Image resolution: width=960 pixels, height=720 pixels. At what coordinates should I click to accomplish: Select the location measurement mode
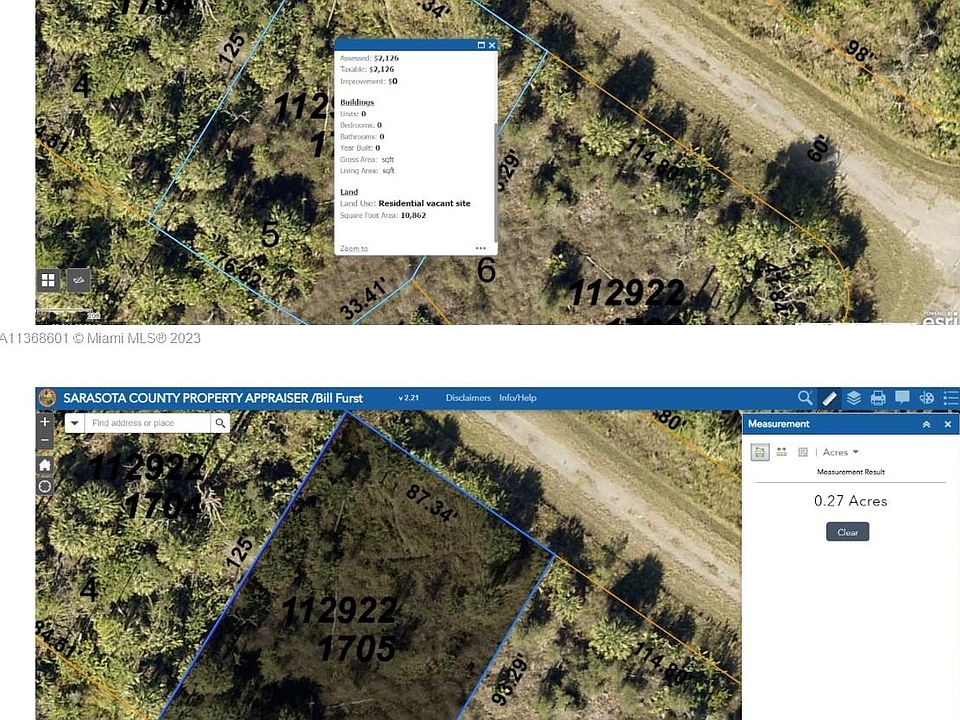pyautogui.click(x=803, y=452)
